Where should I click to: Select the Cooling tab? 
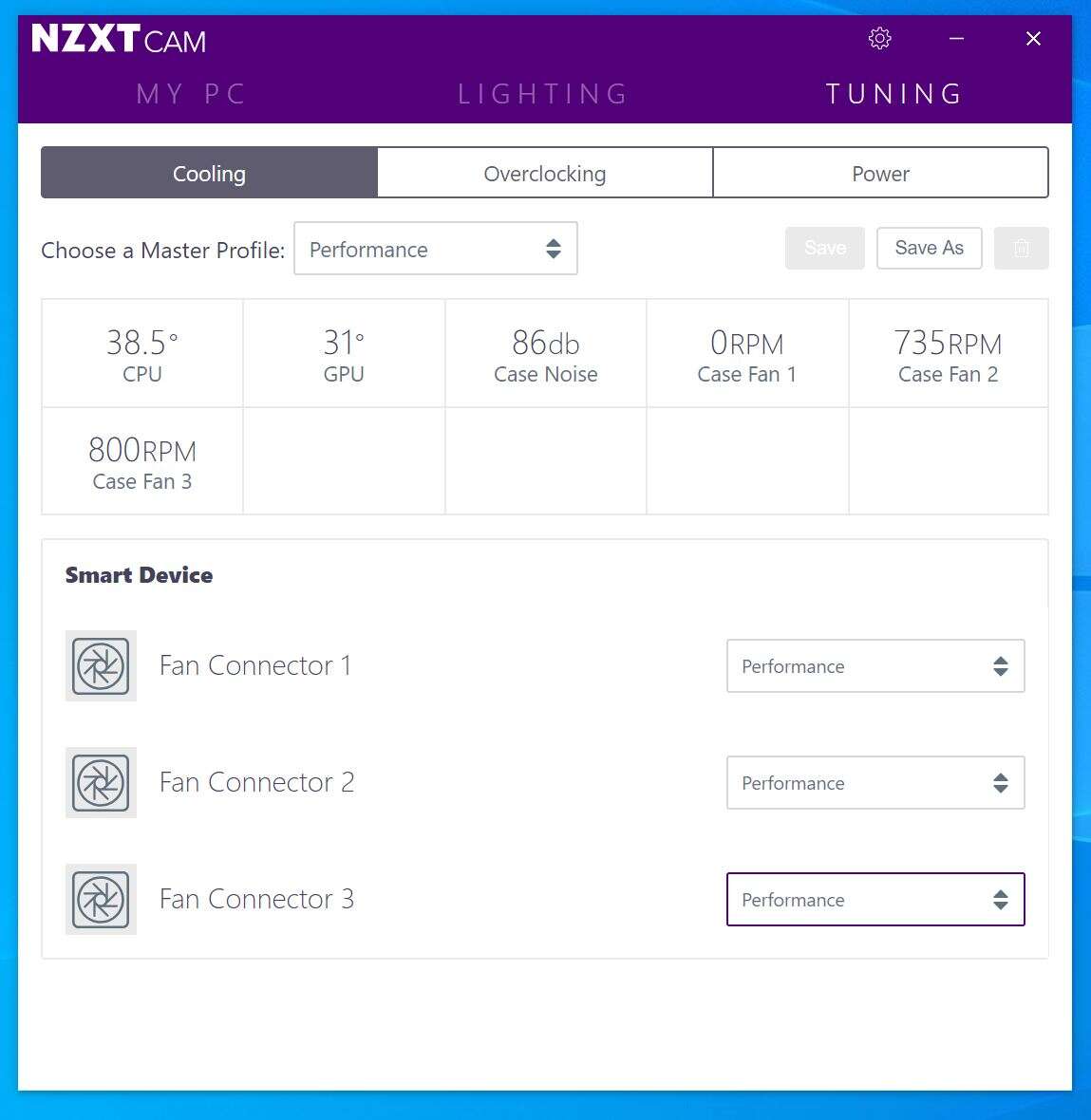208,173
